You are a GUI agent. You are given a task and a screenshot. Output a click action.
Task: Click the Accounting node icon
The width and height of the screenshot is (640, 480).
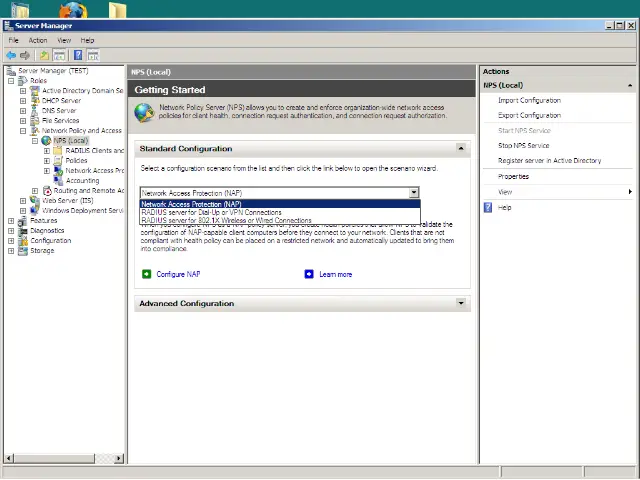pos(58,180)
